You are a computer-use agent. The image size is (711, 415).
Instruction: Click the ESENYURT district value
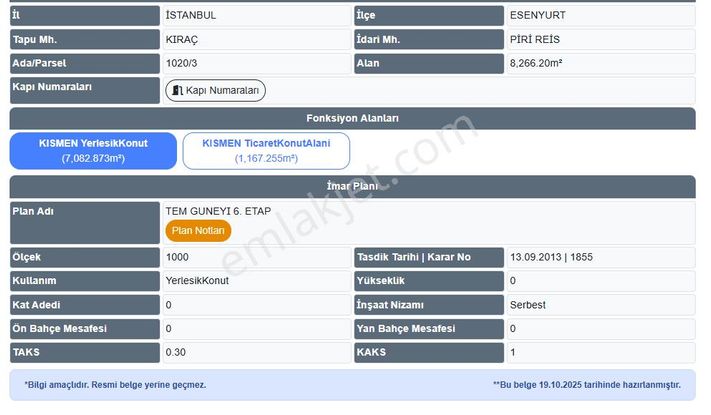538,16
